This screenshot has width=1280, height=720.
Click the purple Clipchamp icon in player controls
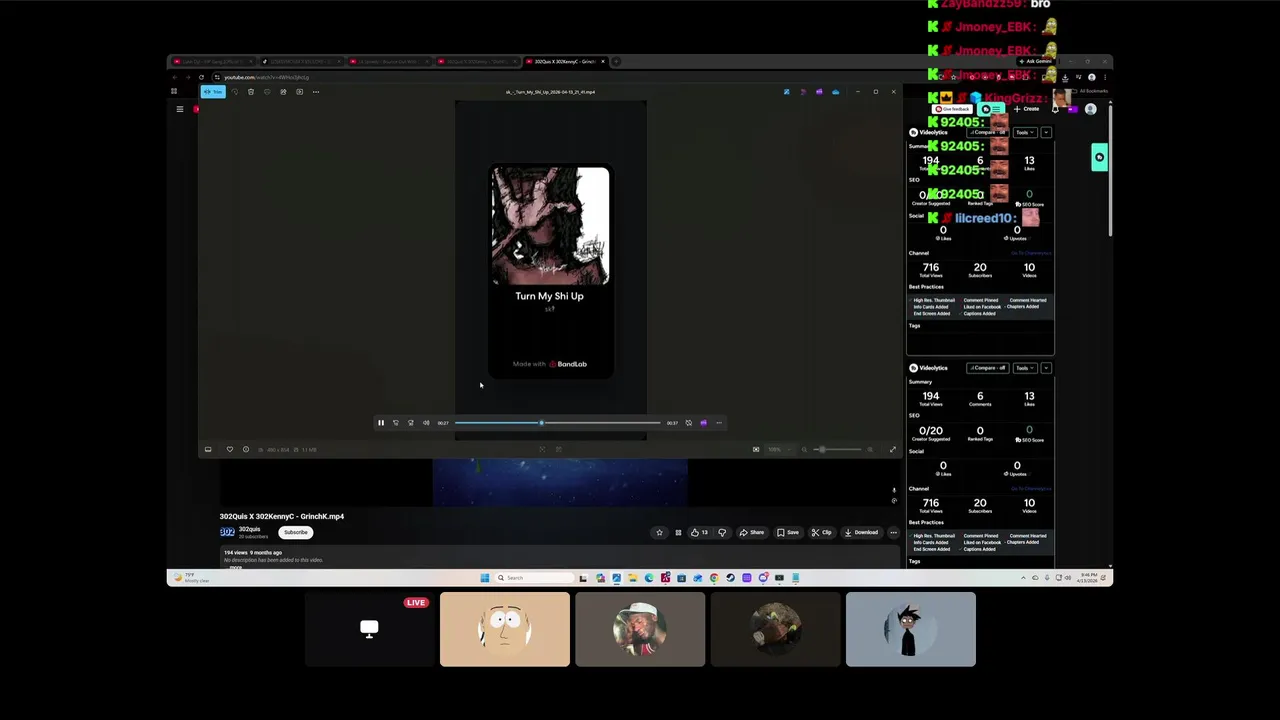pyautogui.click(x=703, y=423)
